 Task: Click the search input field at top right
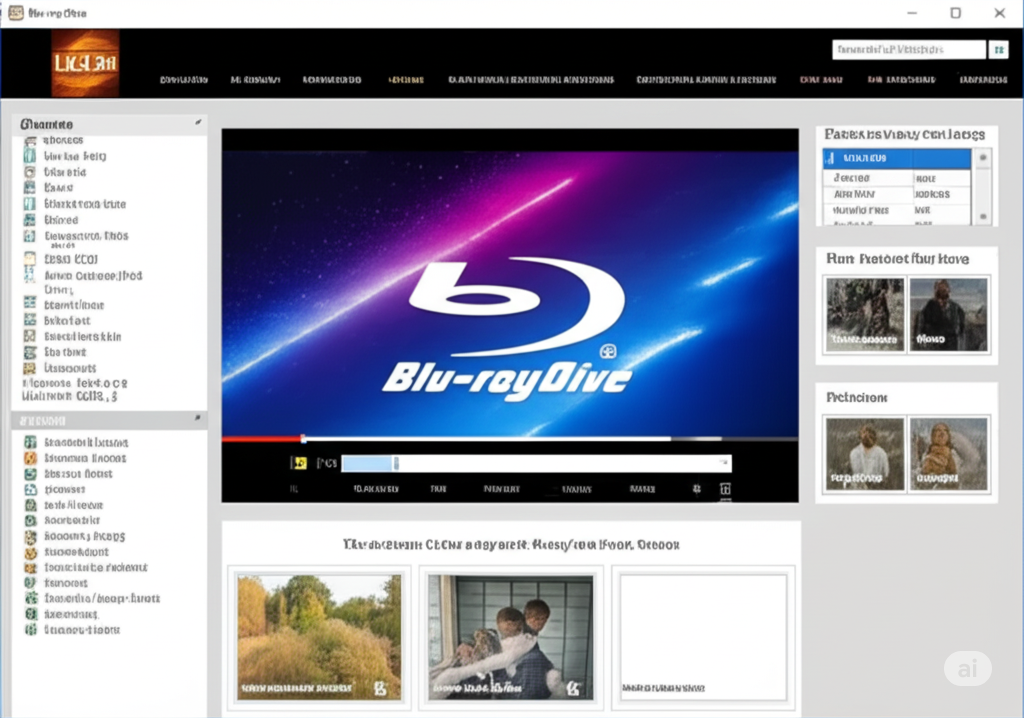pos(908,50)
